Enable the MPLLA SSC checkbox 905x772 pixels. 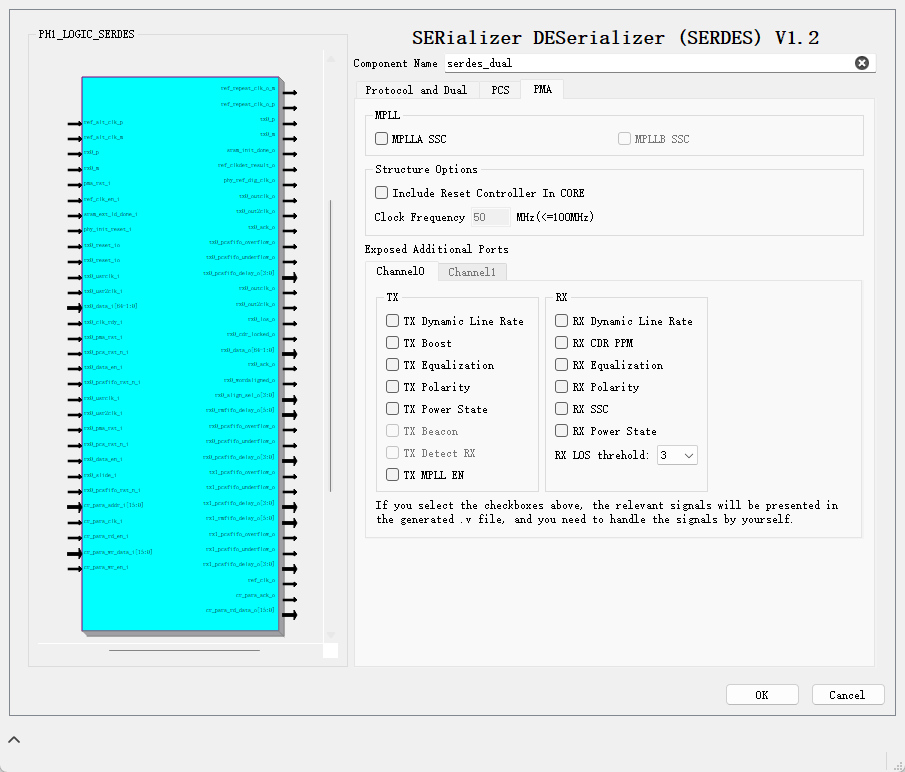click(382, 138)
